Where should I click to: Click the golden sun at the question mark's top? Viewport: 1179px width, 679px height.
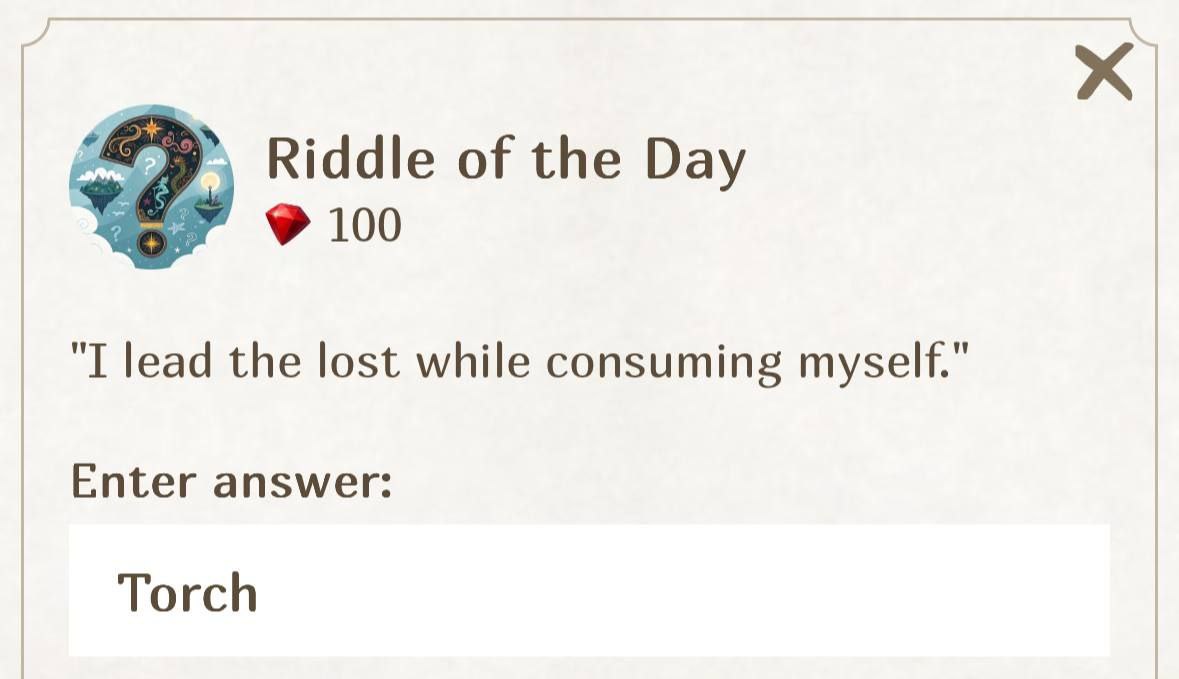click(x=153, y=128)
